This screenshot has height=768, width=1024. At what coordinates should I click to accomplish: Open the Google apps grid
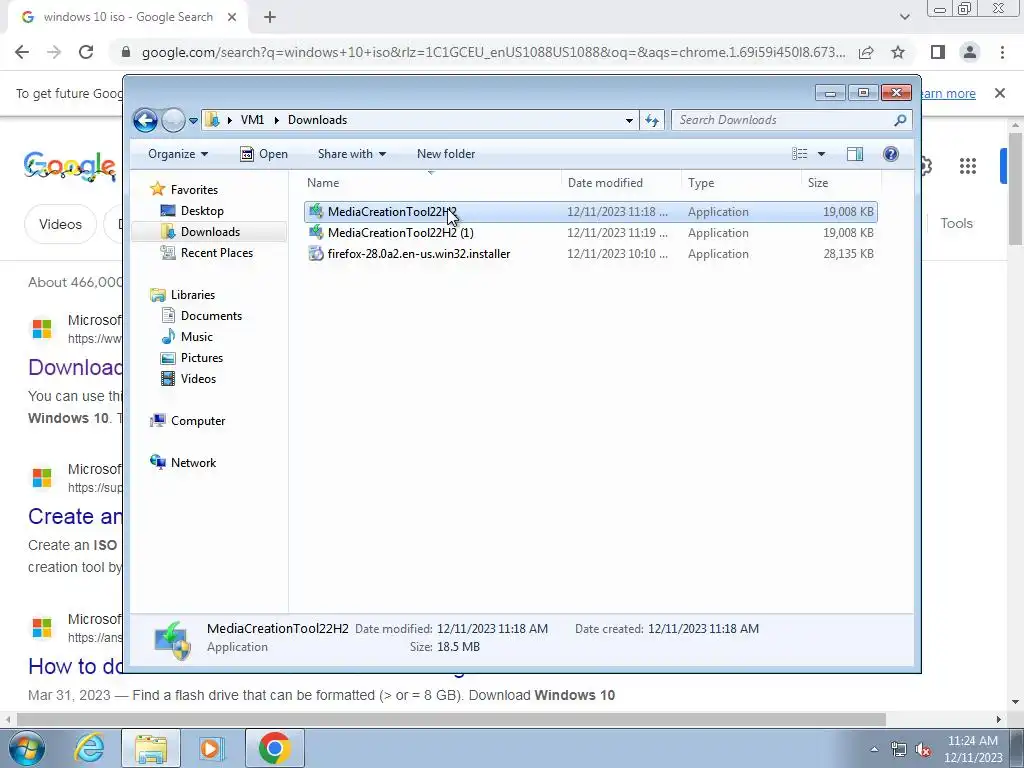tap(968, 166)
